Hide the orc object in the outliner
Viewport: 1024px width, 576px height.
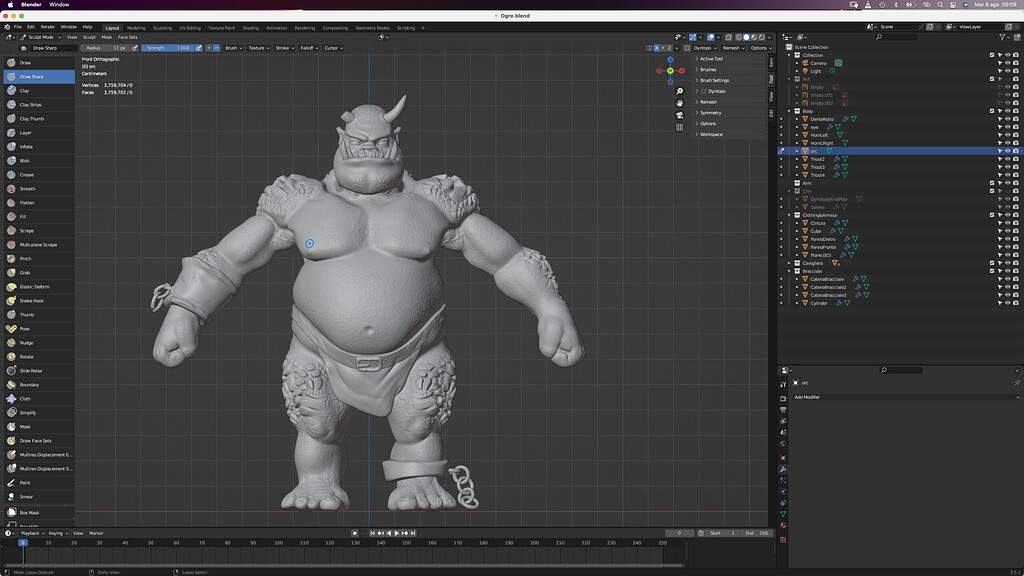pyautogui.click(x=1007, y=149)
